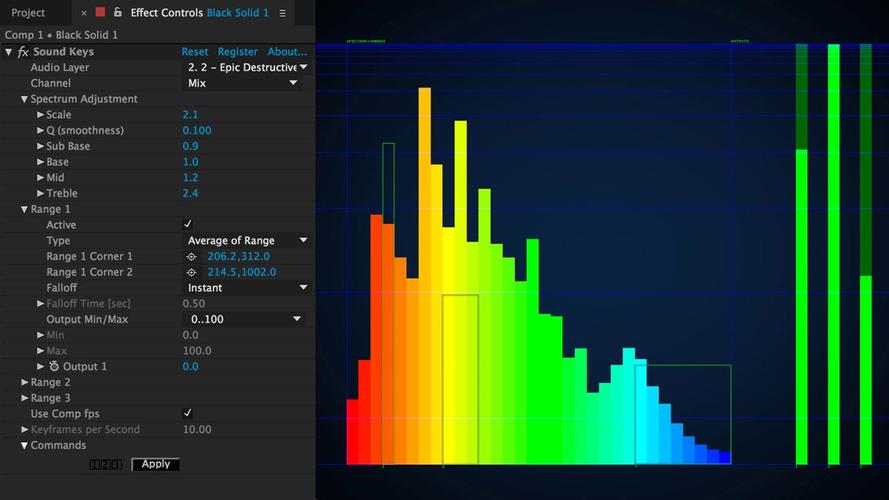Collapse the Spectrum Adjustment group
The image size is (889, 500).
(x=24, y=99)
